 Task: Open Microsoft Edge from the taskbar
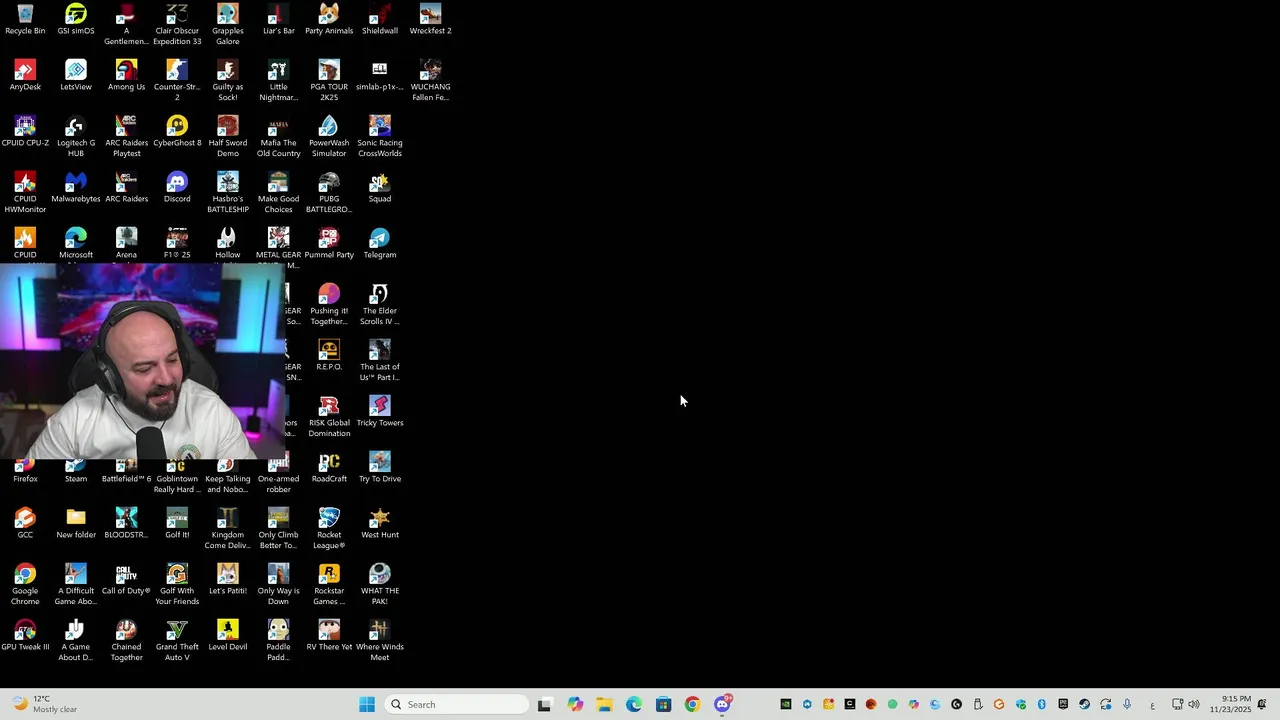[x=634, y=705]
